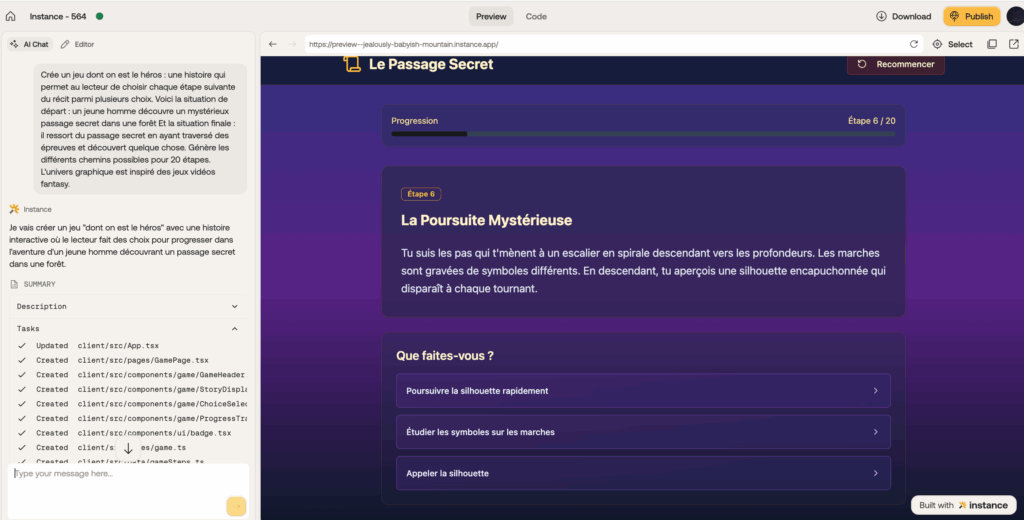
Task: Click the Progression bar
Action: [642, 133]
